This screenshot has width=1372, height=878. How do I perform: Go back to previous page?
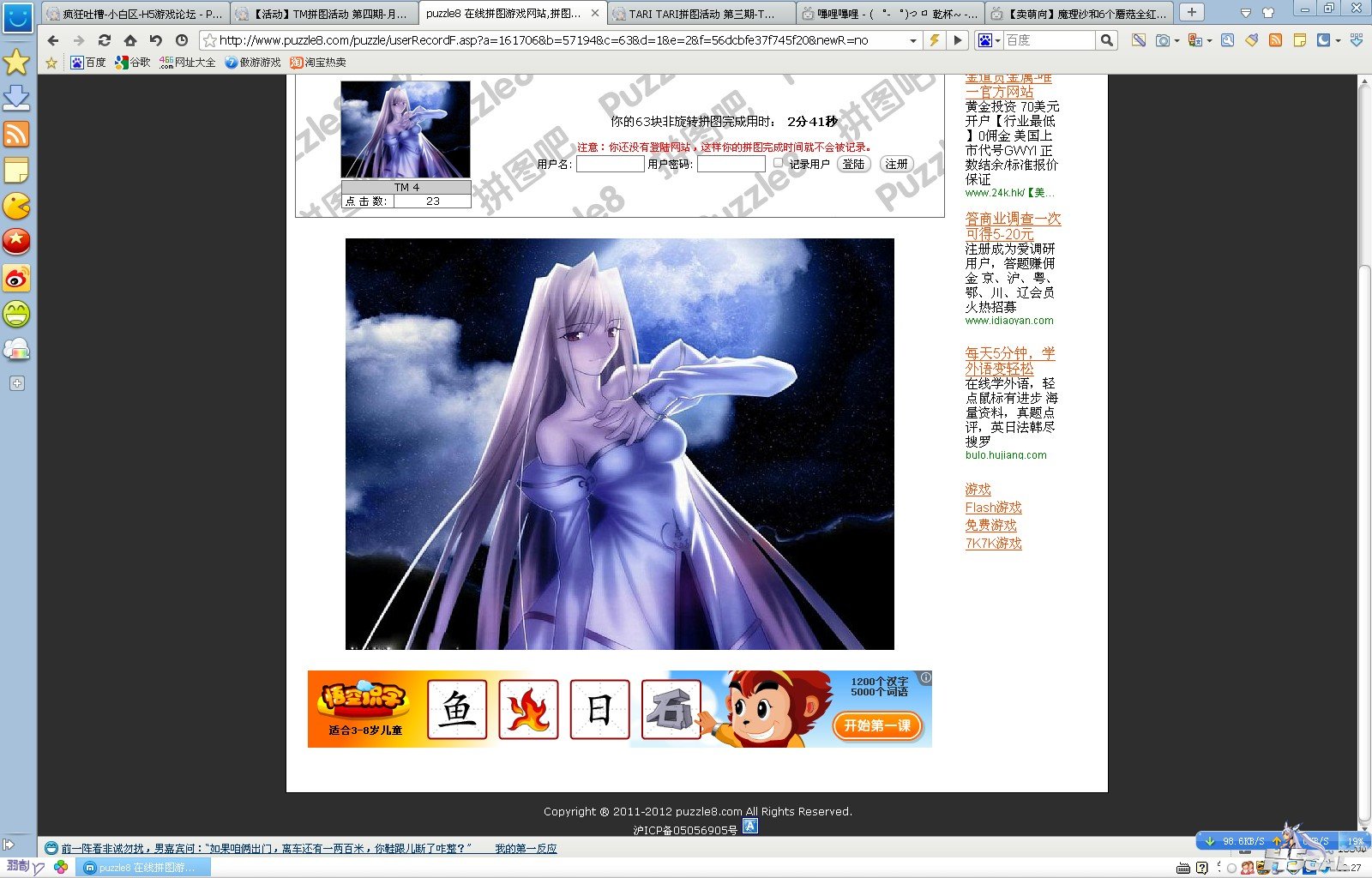(53, 40)
